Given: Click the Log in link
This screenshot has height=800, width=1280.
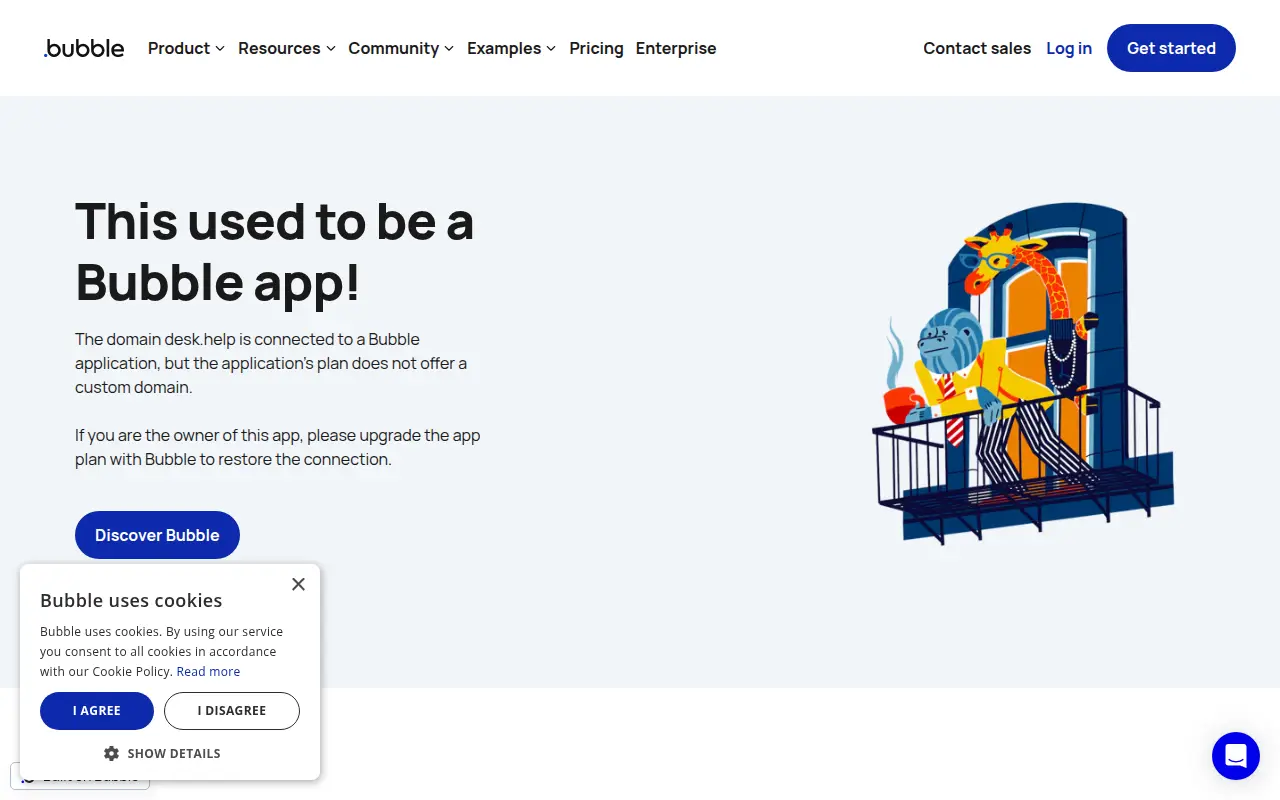Looking at the screenshot, I should coord(1069,48).
